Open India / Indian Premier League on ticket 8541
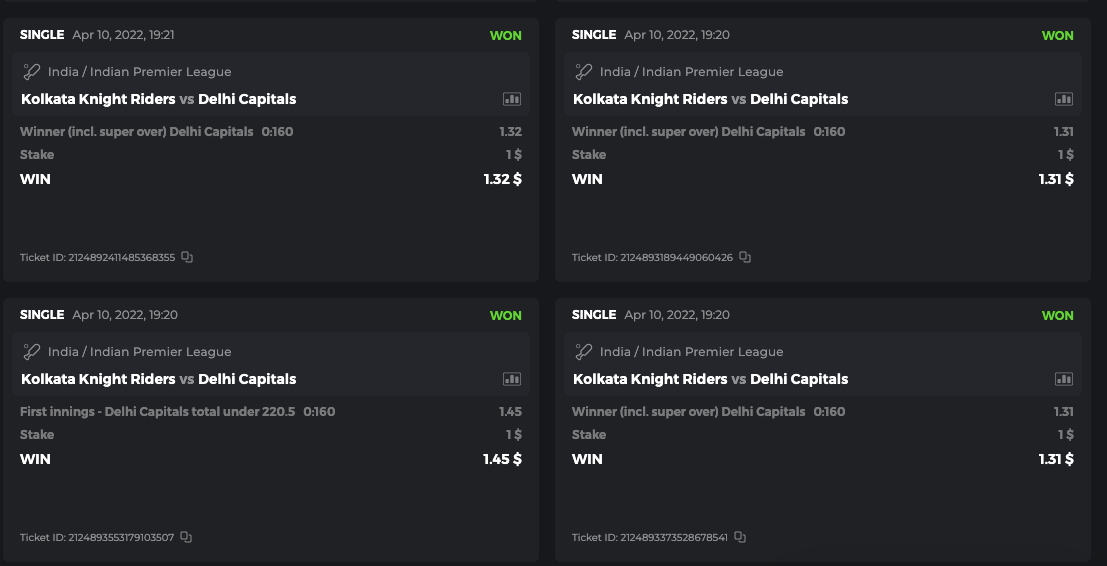The width and height of the screenshot is (1107, 566). pyautogui.click(x=691, y=352)
